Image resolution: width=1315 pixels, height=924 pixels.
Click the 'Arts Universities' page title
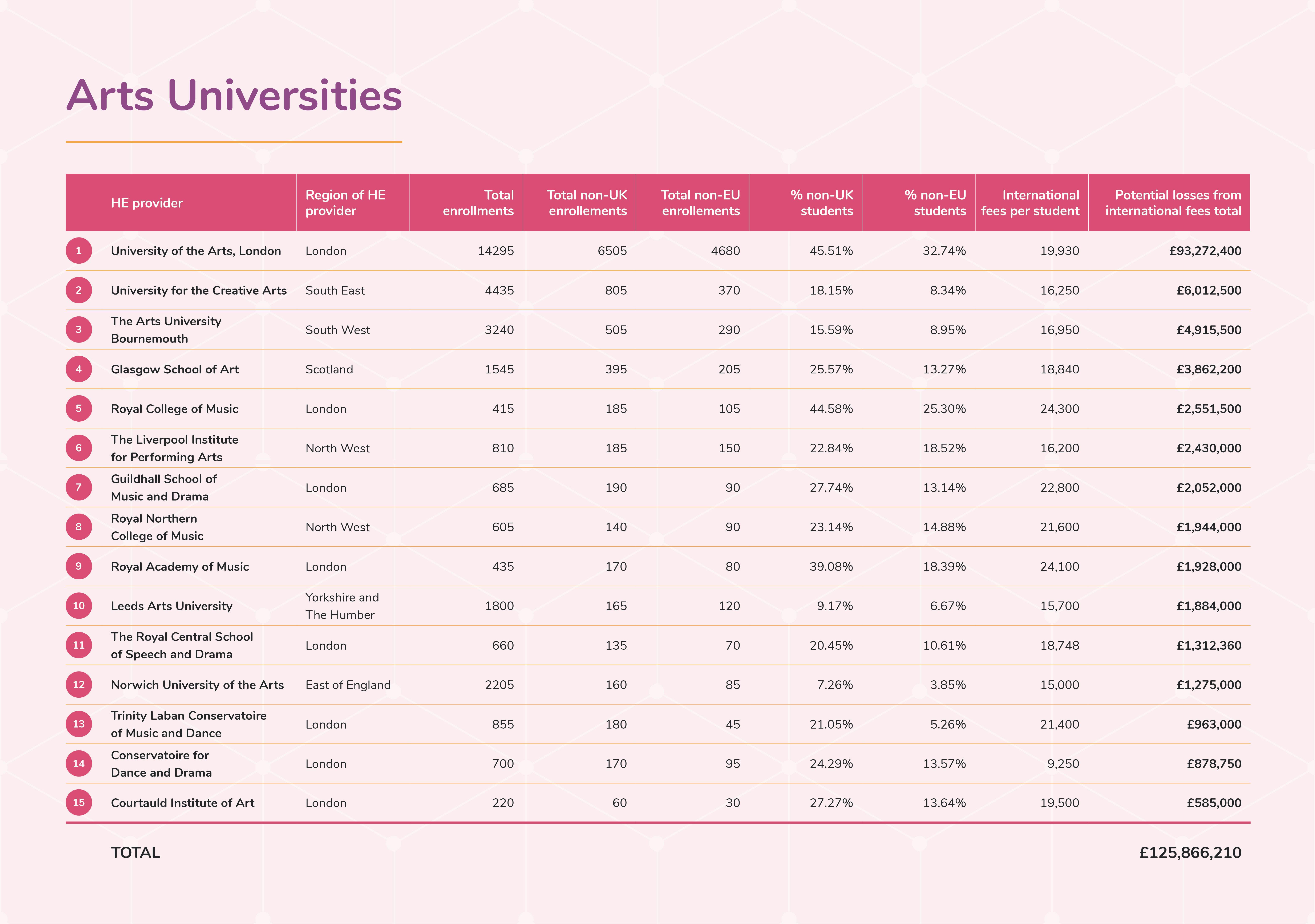point(234,95)
